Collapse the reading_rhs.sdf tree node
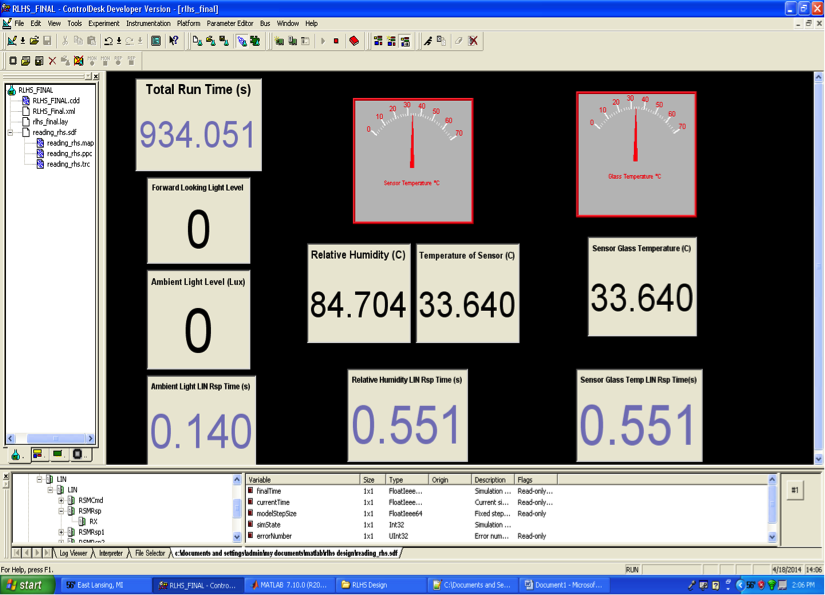The height and width of the screenshot is (595, 825). tap(11, 133)
